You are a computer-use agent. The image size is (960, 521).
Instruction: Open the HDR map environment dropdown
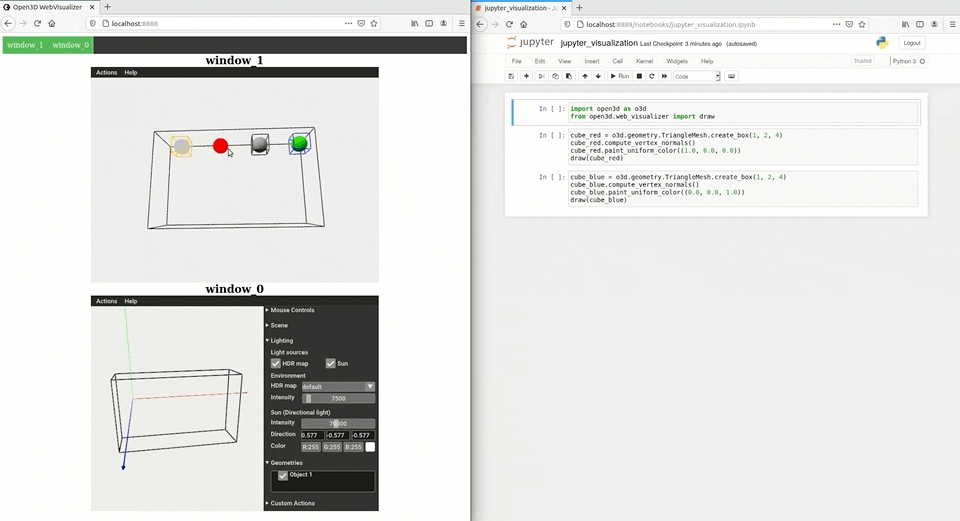click(338, 386)
